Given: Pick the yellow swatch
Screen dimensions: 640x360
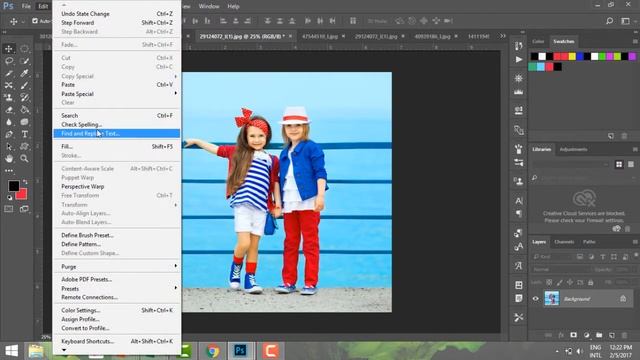Looking at the screenshot, I should (572, 56).
